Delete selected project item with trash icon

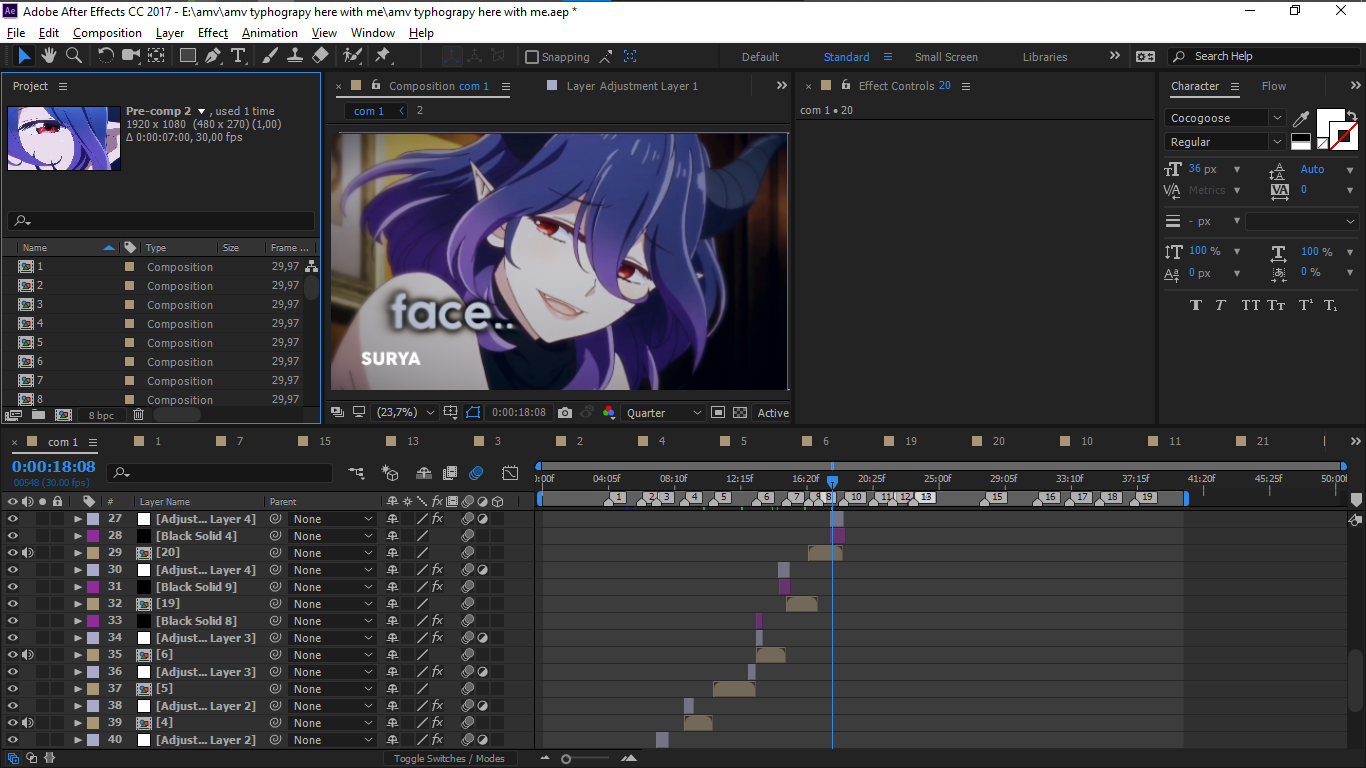[x=139, y=414]
